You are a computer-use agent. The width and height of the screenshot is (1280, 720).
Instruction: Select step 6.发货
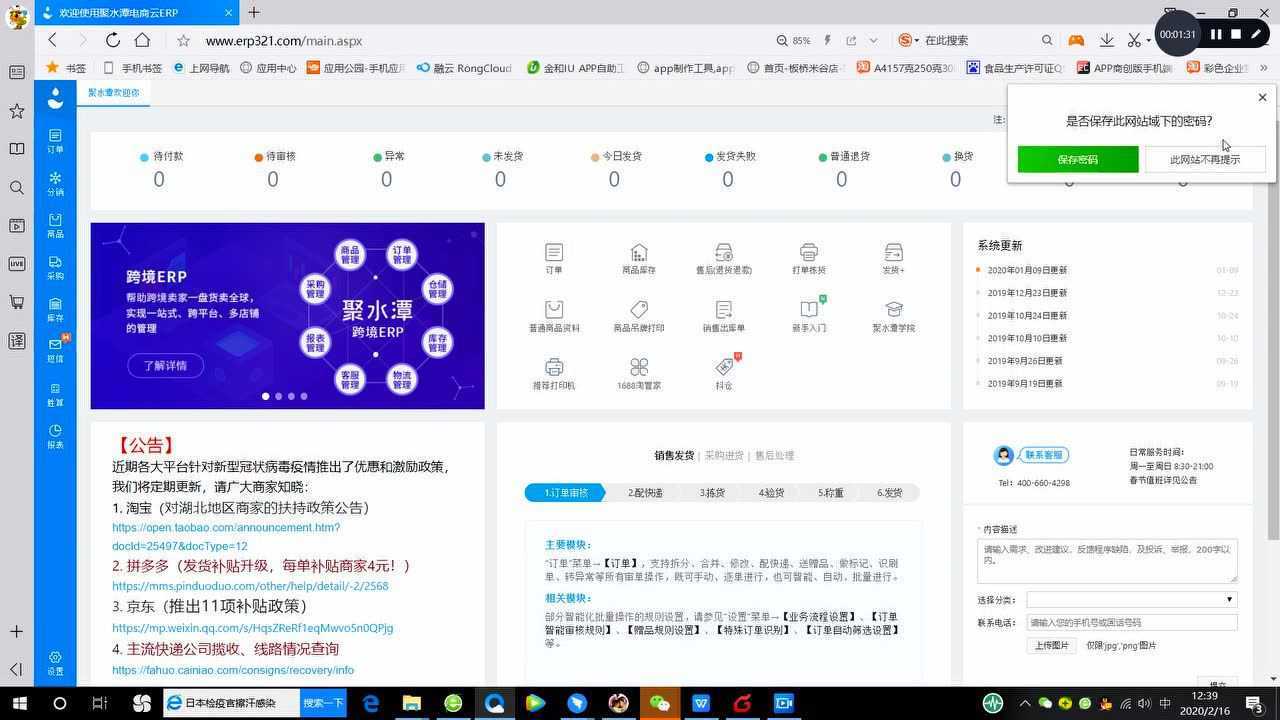coord(890,492)
